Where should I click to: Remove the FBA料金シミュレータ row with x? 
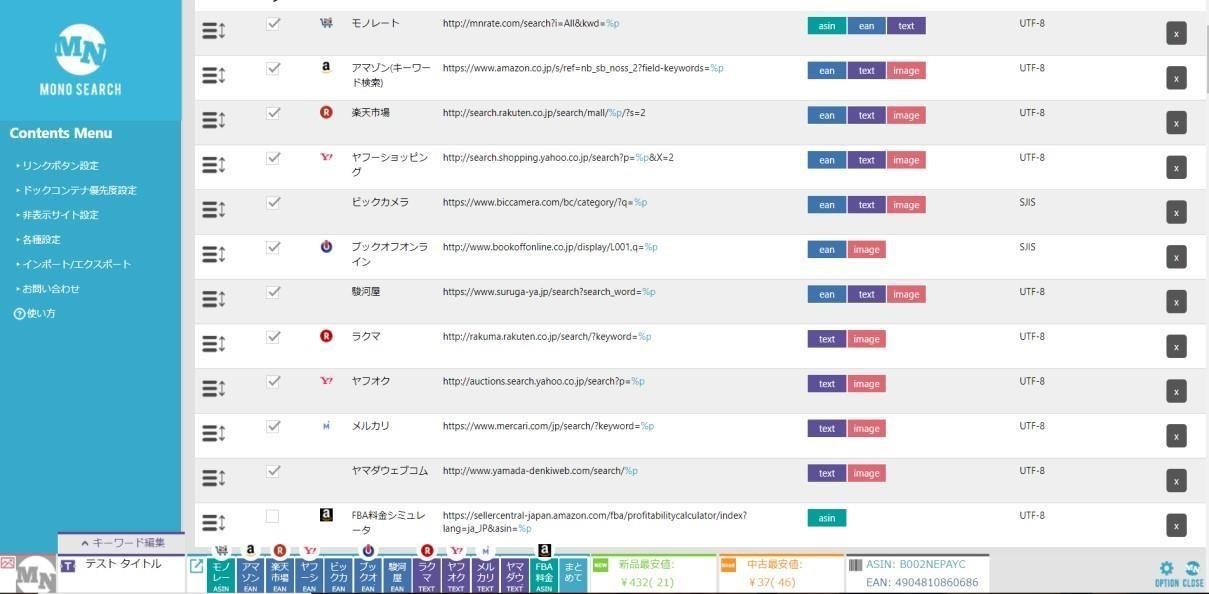coord(1176,525)
